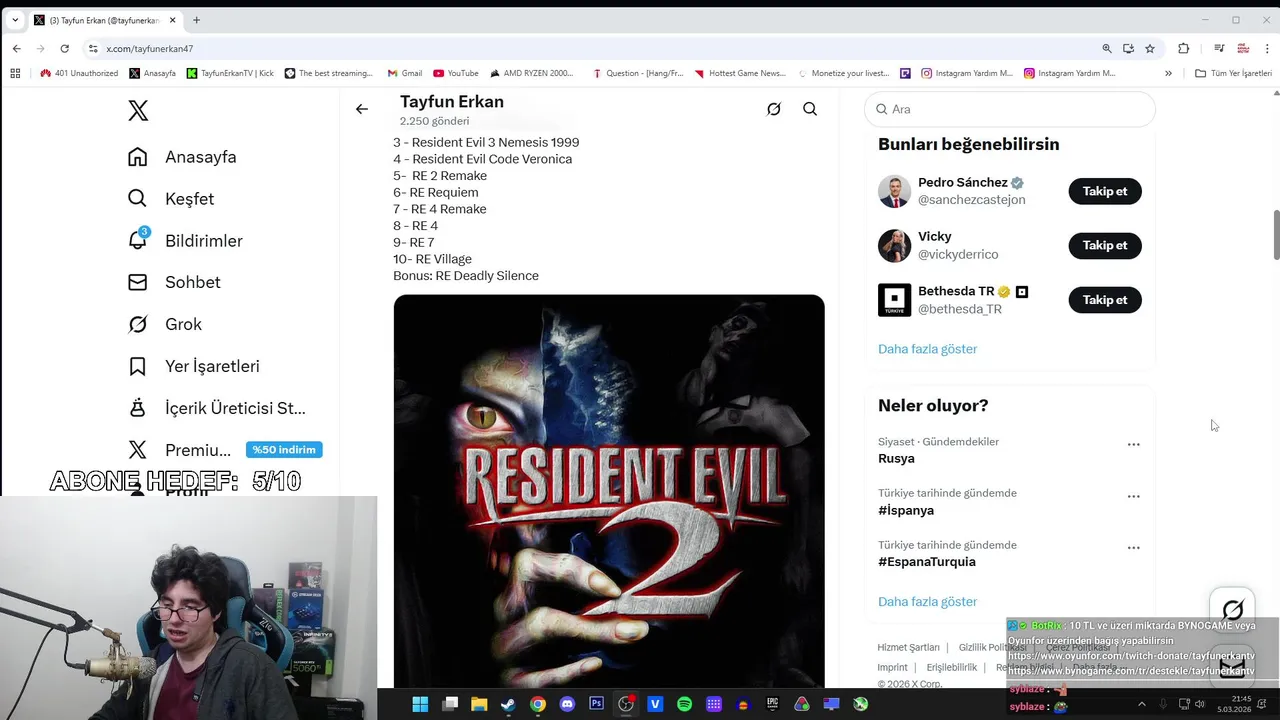Click the search icon in profile header

coord(810,109)
